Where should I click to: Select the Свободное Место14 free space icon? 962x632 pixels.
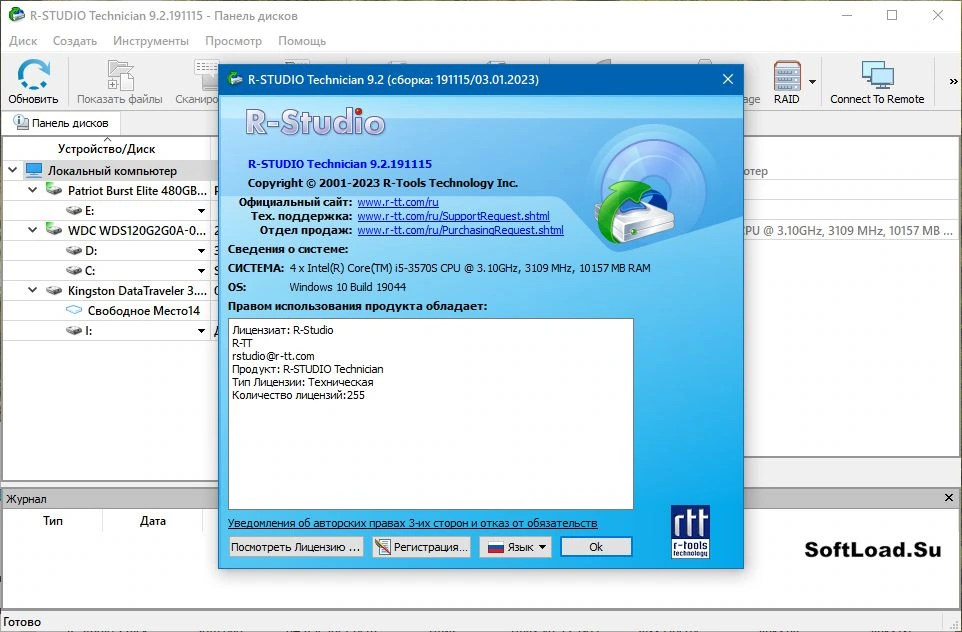74,310
